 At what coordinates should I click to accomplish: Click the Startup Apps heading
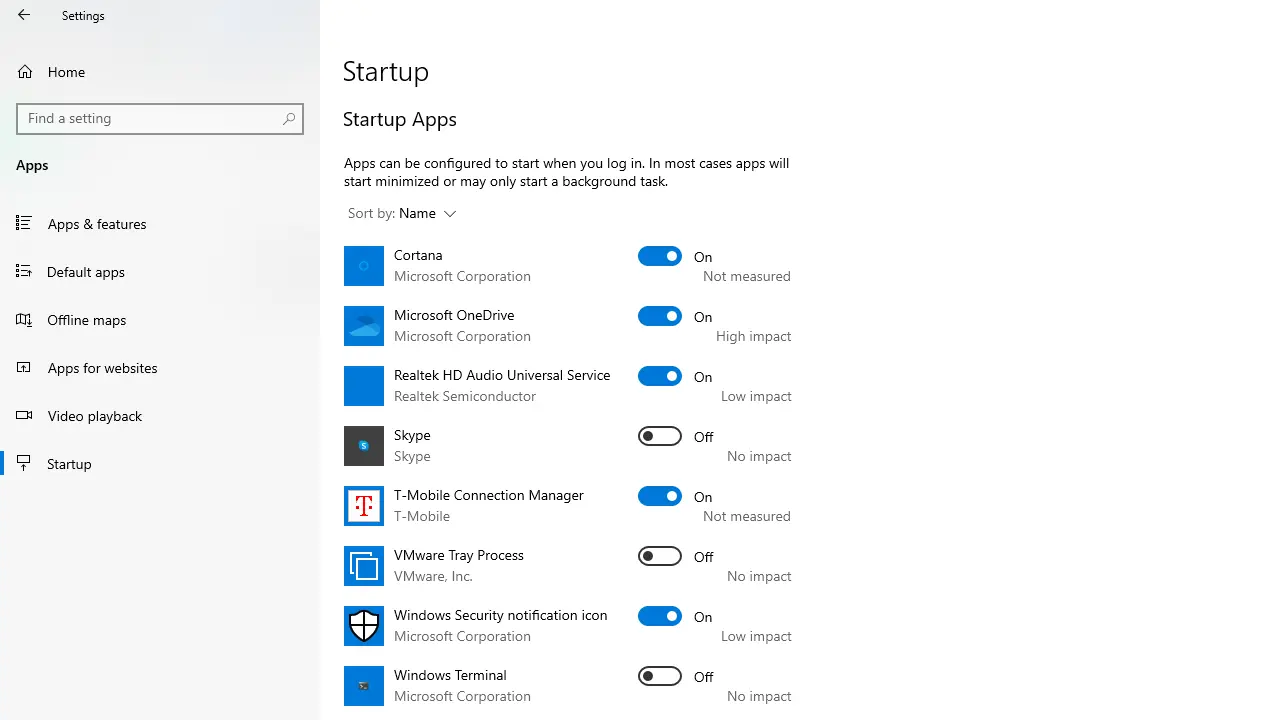(x=400, y=119)
